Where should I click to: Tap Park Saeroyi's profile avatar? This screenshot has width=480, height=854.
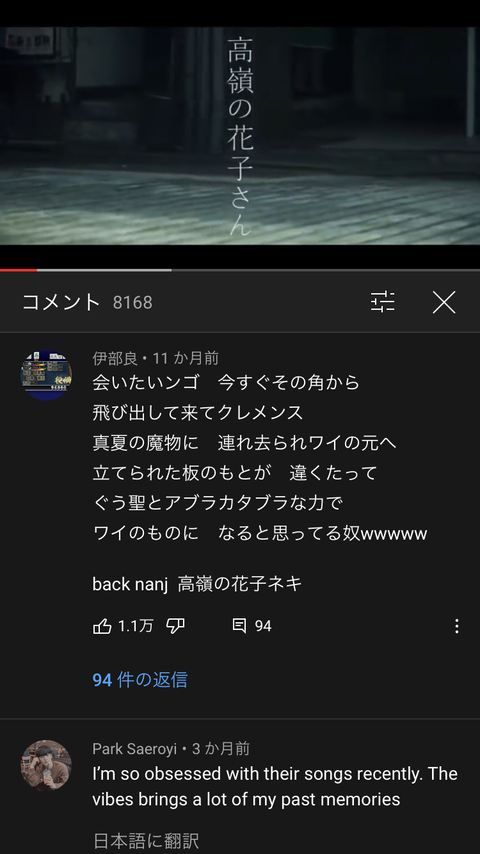pyautogui.click(x=46, y=765)
